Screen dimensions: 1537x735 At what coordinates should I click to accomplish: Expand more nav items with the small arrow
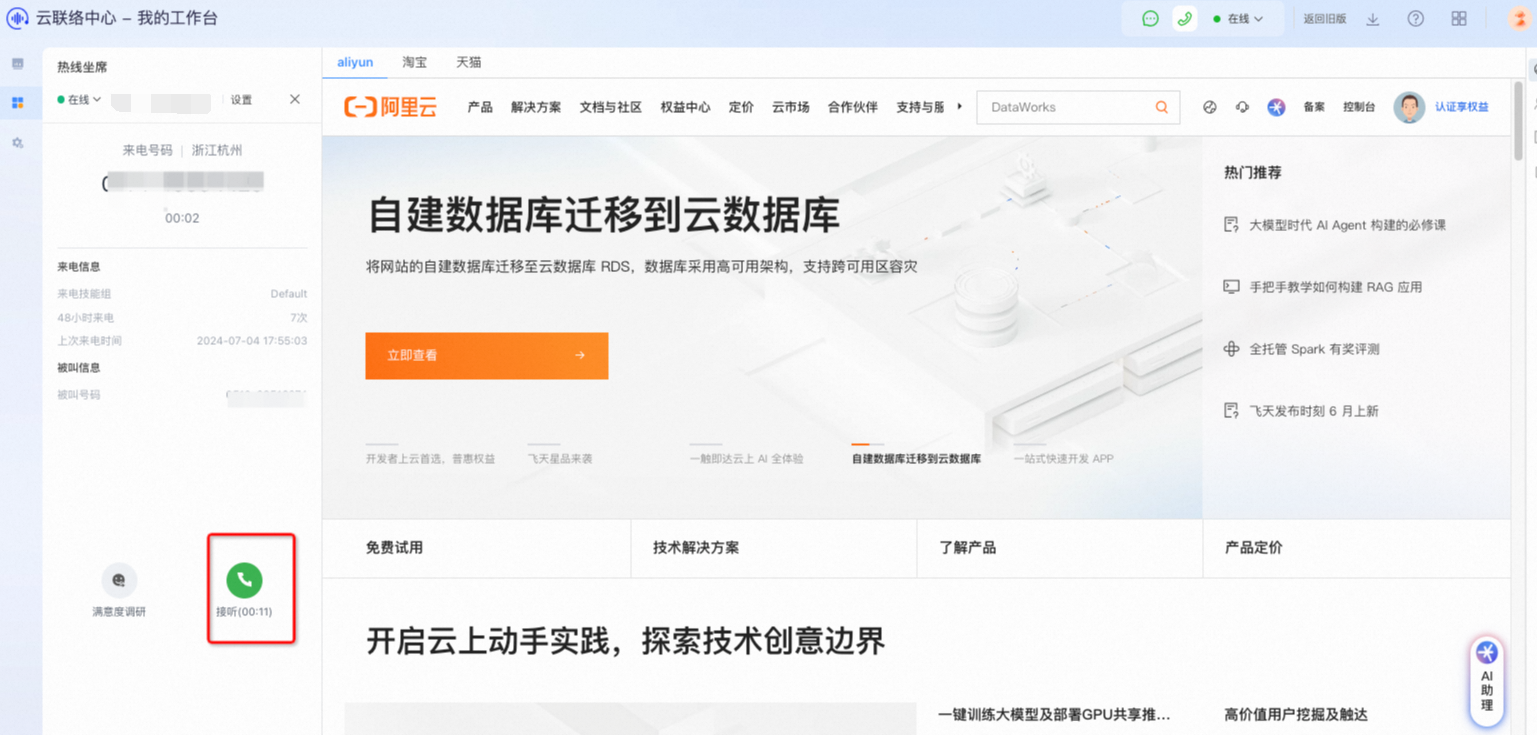pos(960,106)
